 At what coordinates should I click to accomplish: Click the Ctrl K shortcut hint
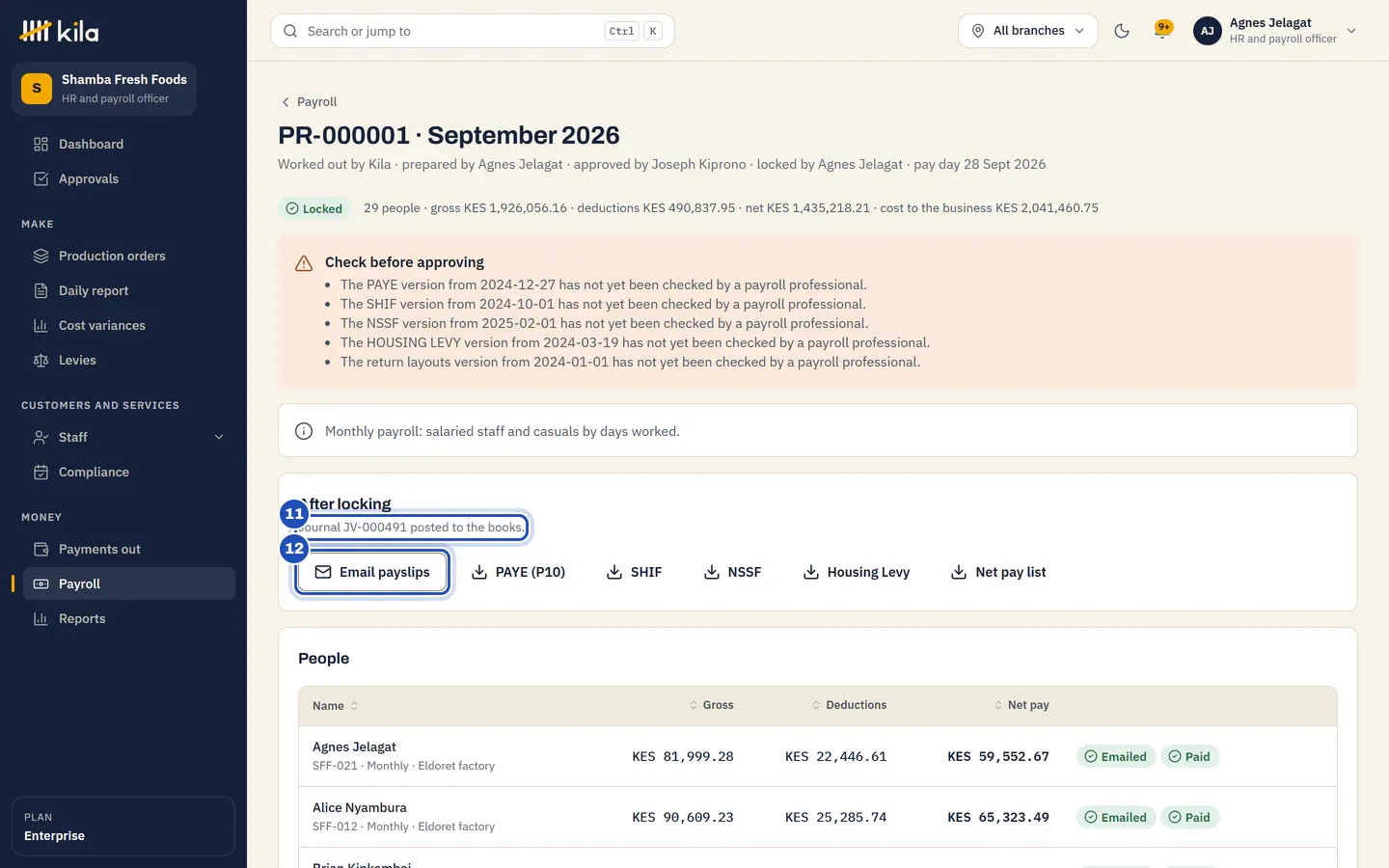coord(634,31)
